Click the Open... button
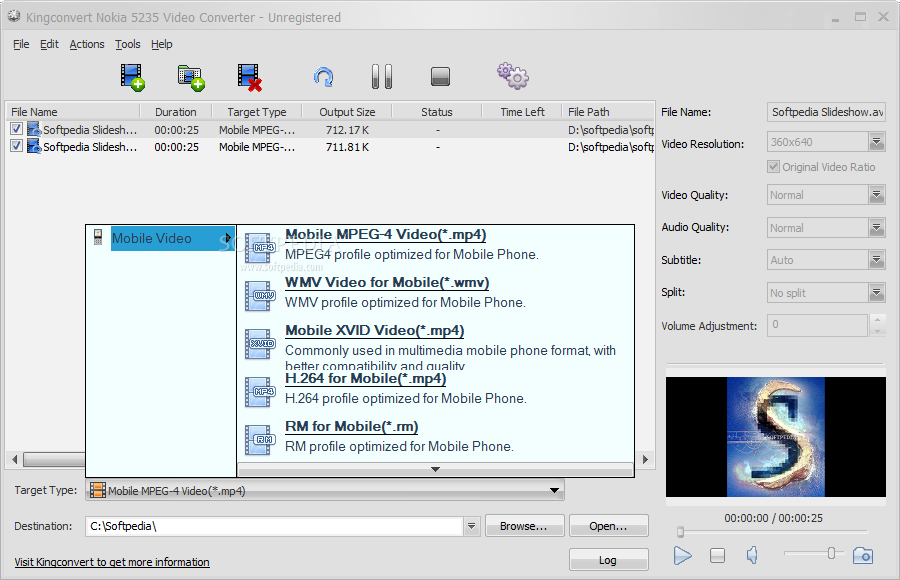Viewport: 900px width, 580px height. [609, 526]
